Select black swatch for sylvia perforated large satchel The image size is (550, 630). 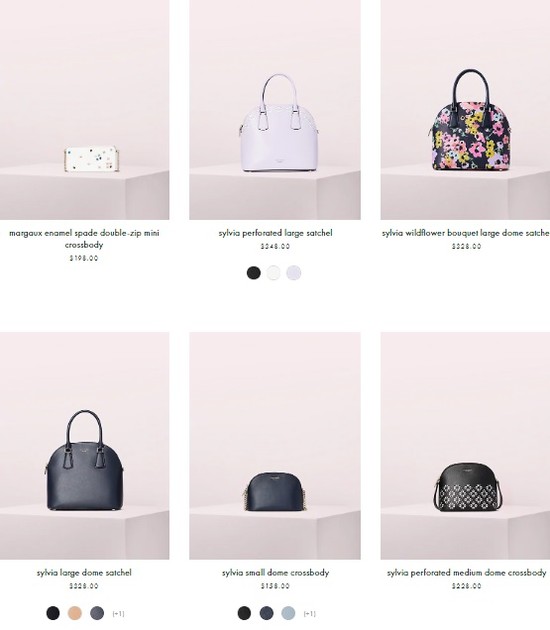254,273
